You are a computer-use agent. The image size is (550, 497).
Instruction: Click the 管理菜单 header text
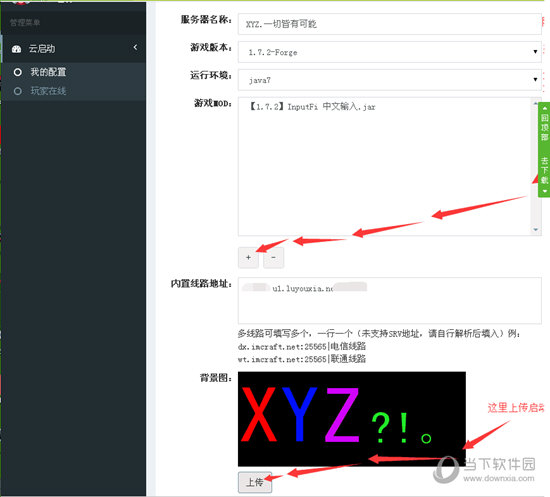click(x=25, y=23)
